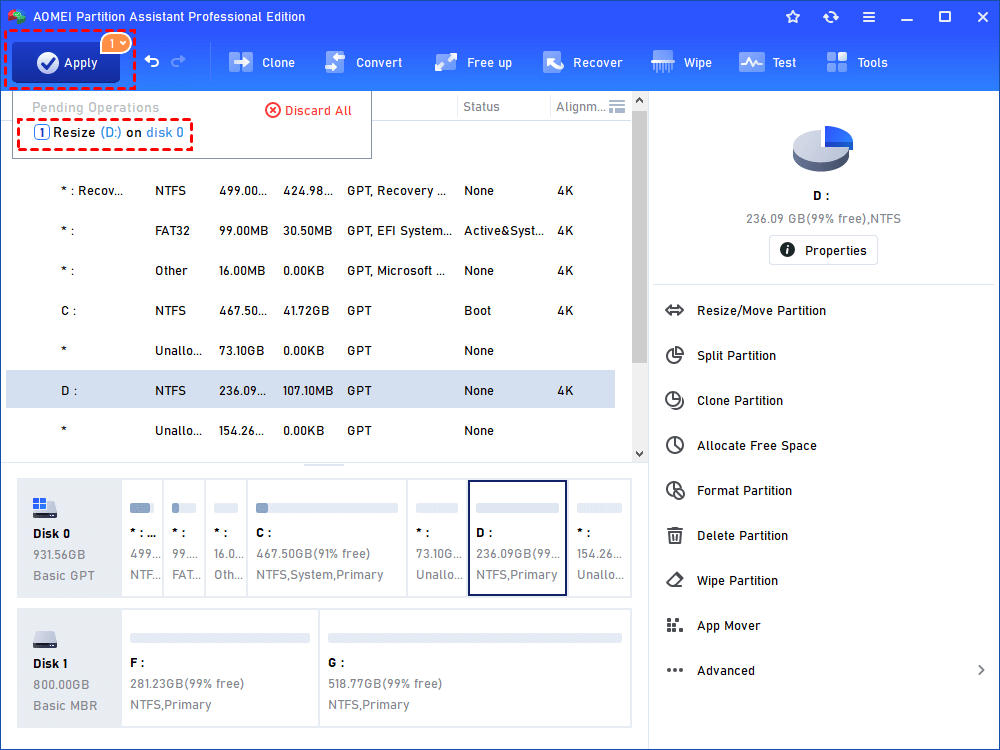
Task: Select 99 FAT block in Disk 0 map
Action: (x=184, y=538)
